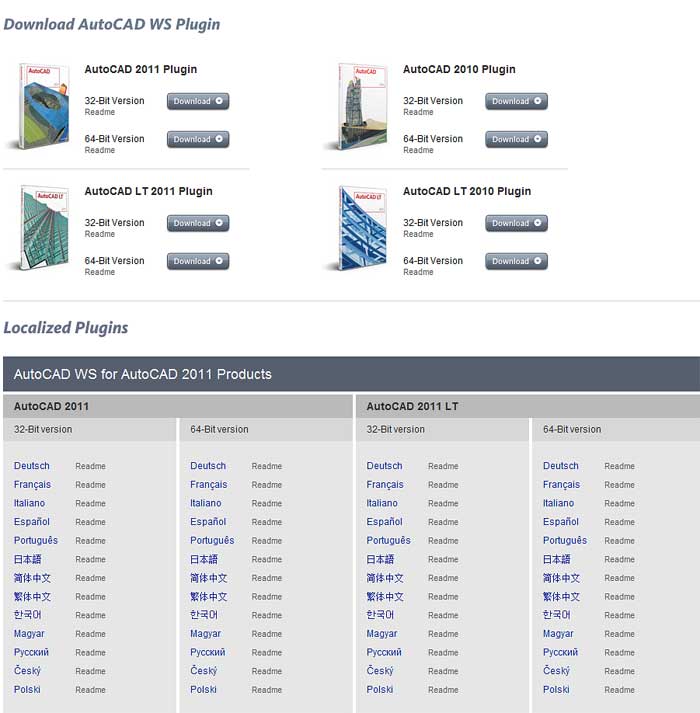Click the AutoCAD LT 2010 box thumbnail
The width and height of the screenshot is (700, 713).
(x=362, y=228)
